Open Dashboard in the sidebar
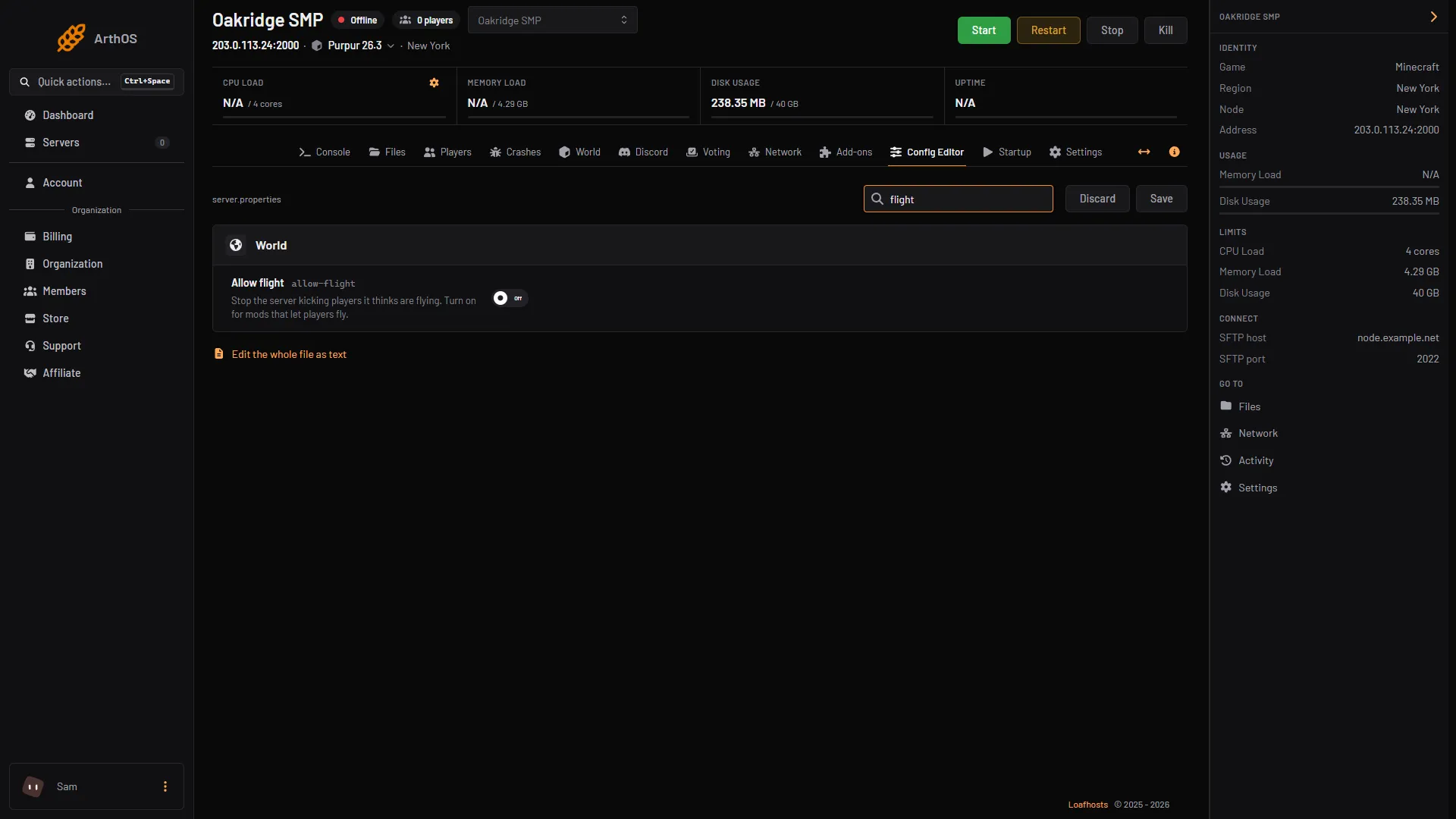Image resolution: width=1456 pixels, height=819 pixels. coord(96,115)
